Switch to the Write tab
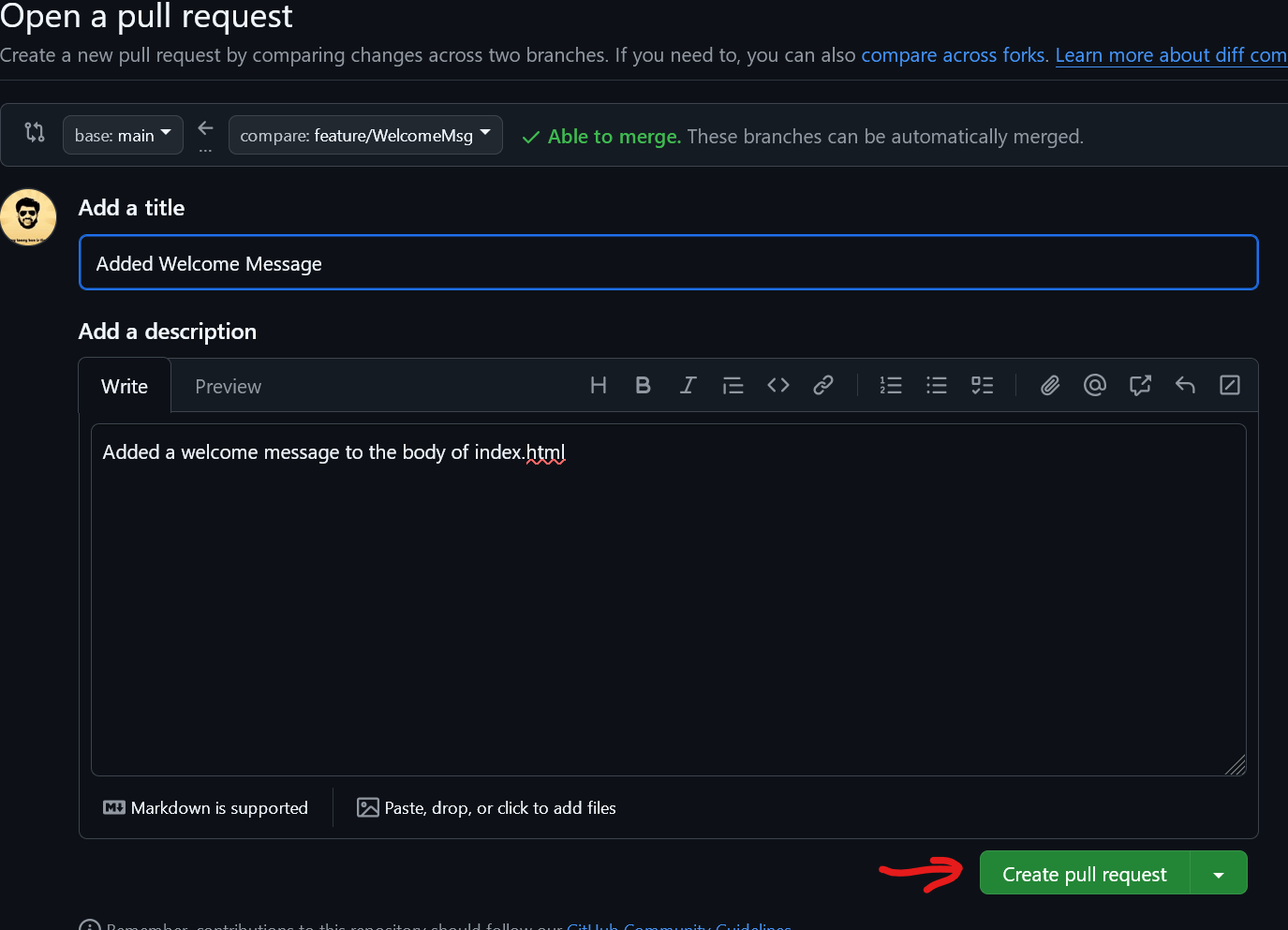The width and height of the screenshot is (1288, 930). point(125,386)
